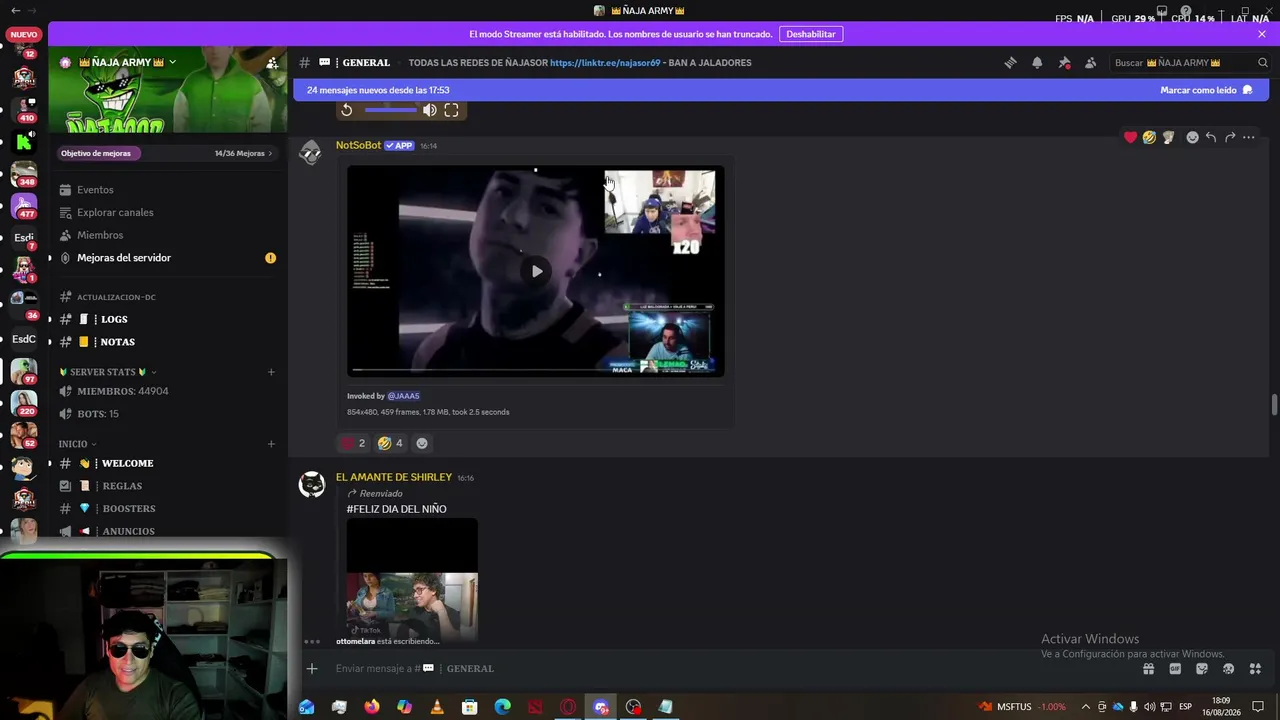Screen dimensions: 1280x720
Task: Open the server with 477 unread badge
Action: (24, 205)
